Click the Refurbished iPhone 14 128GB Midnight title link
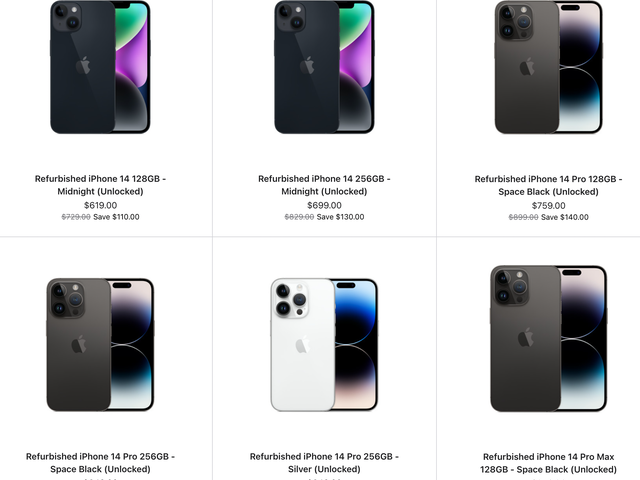The image size is (640, 480). (x=100, y=185)
